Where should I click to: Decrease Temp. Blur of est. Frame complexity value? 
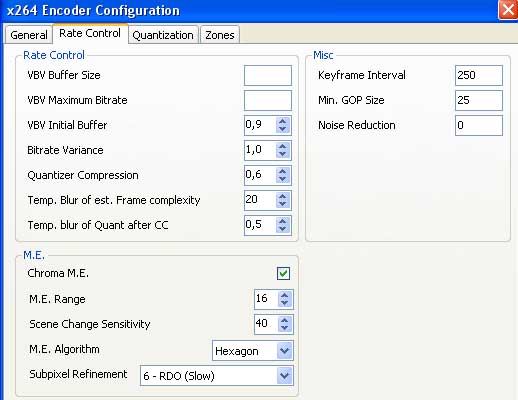pyautogui.click(x=282, y=204)
